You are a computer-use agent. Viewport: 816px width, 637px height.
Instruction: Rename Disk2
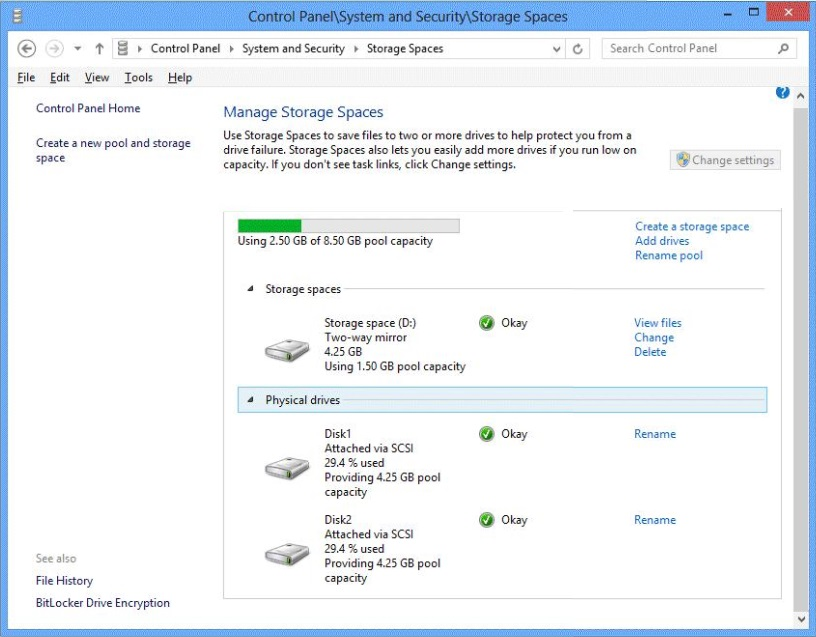point(655,520)
